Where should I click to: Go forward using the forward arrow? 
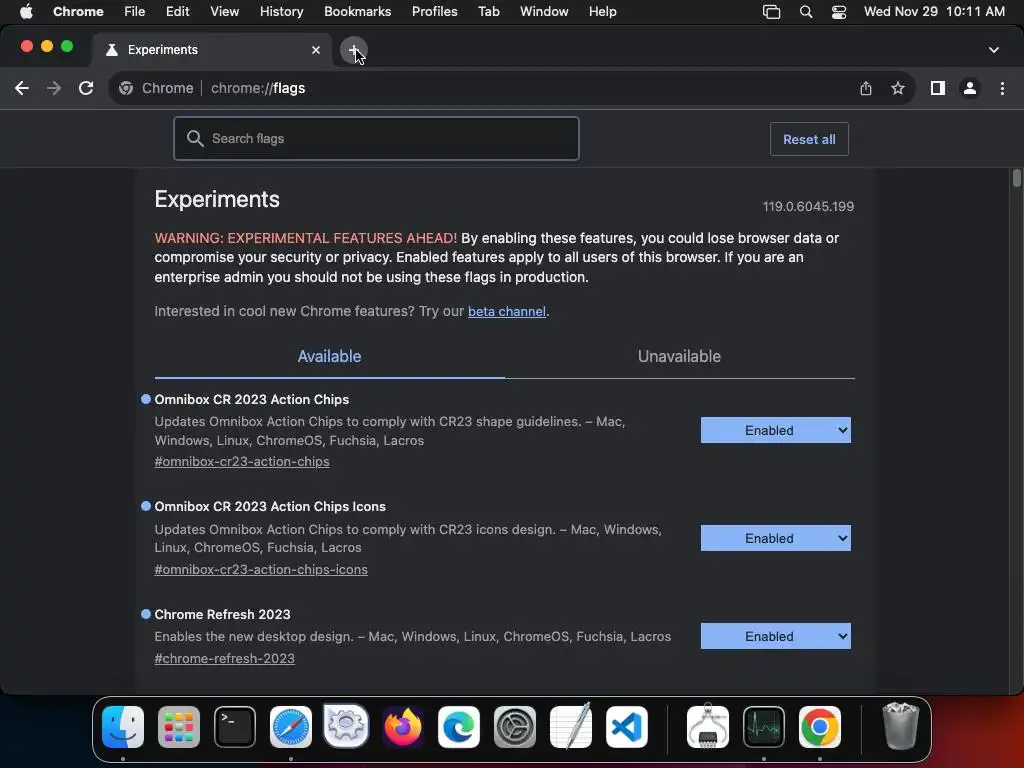54,88
